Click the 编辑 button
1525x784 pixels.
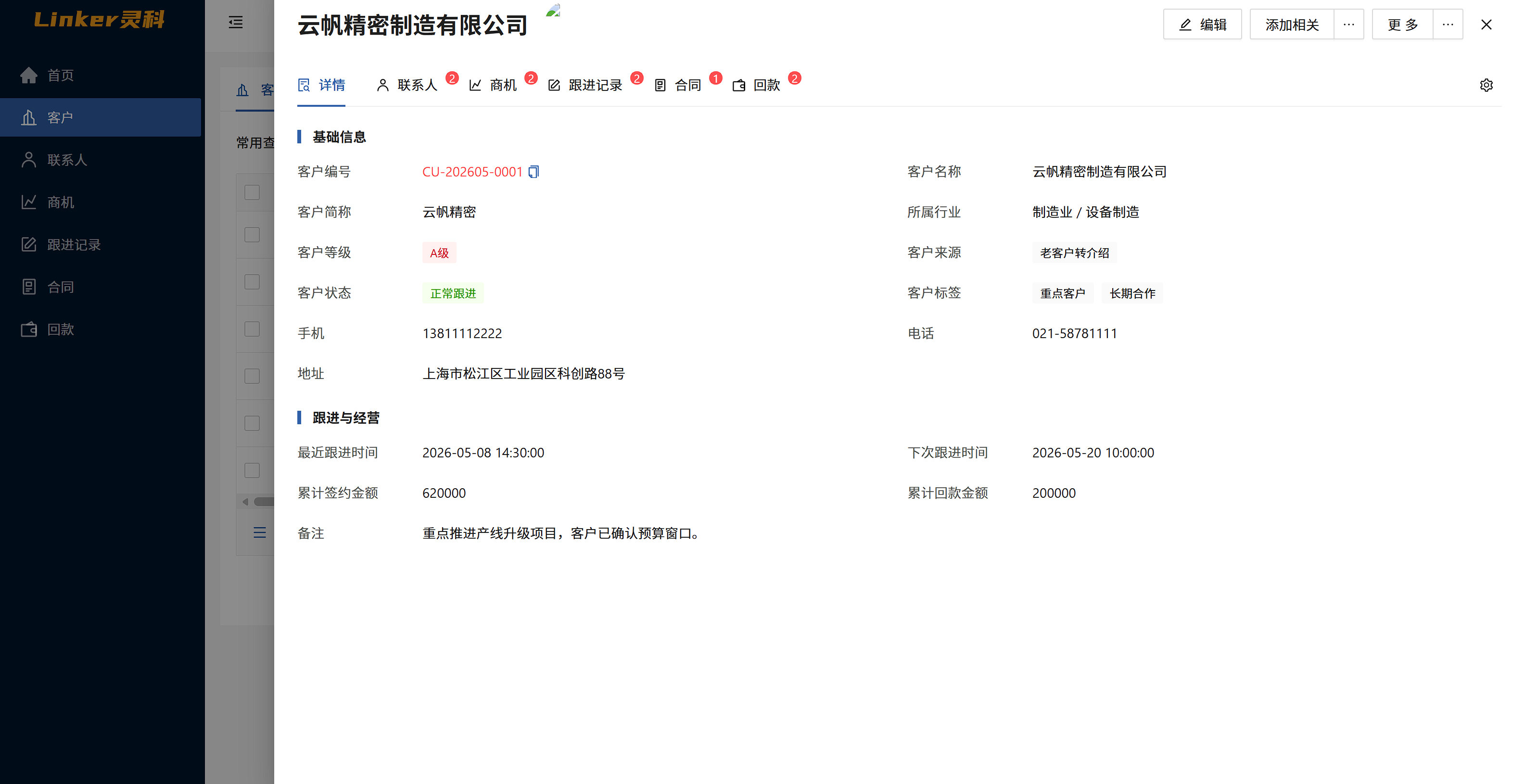(1202, 24)
